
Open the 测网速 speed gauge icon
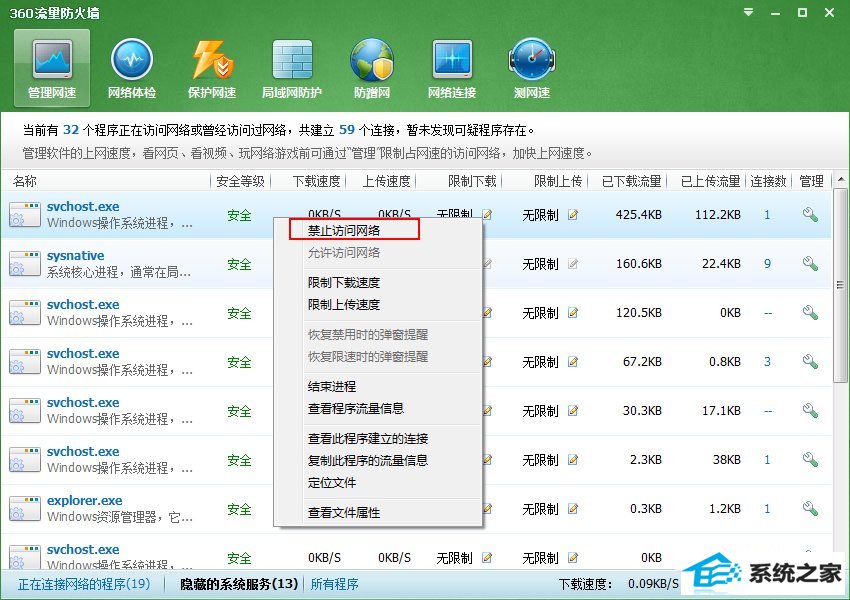click(x=532, y=69)
